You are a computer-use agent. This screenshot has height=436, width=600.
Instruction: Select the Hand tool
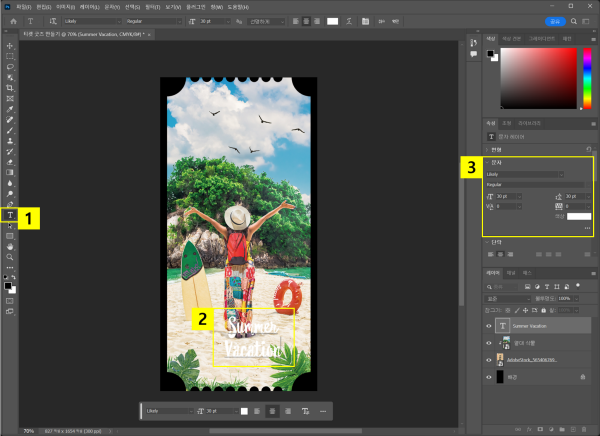(10, 246)
